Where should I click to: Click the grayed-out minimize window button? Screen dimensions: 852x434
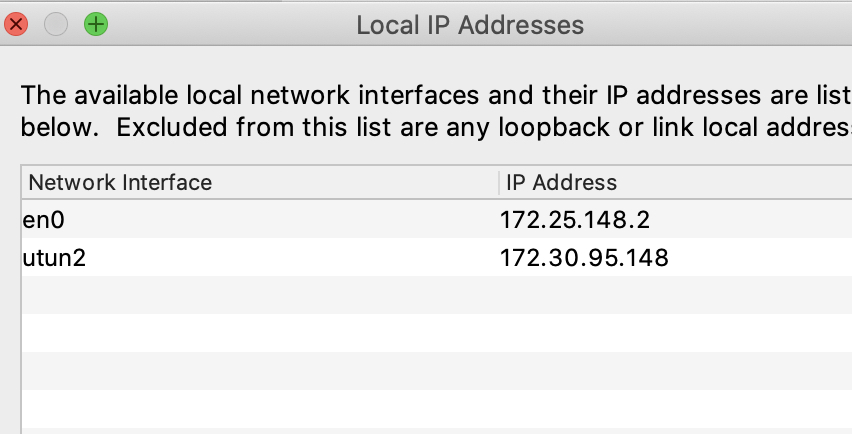pos(56,24)
